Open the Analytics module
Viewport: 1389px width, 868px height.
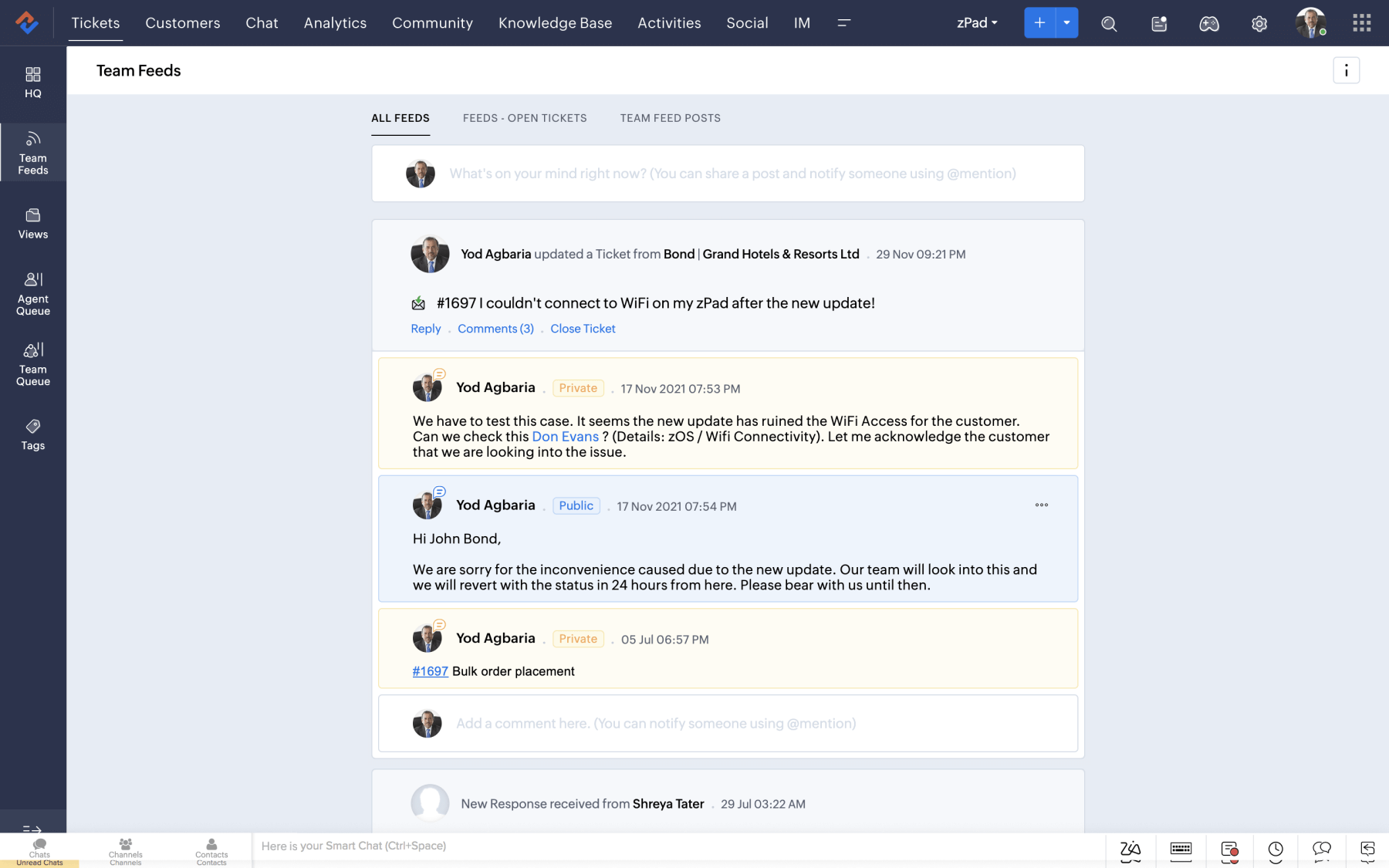[335, 22]
